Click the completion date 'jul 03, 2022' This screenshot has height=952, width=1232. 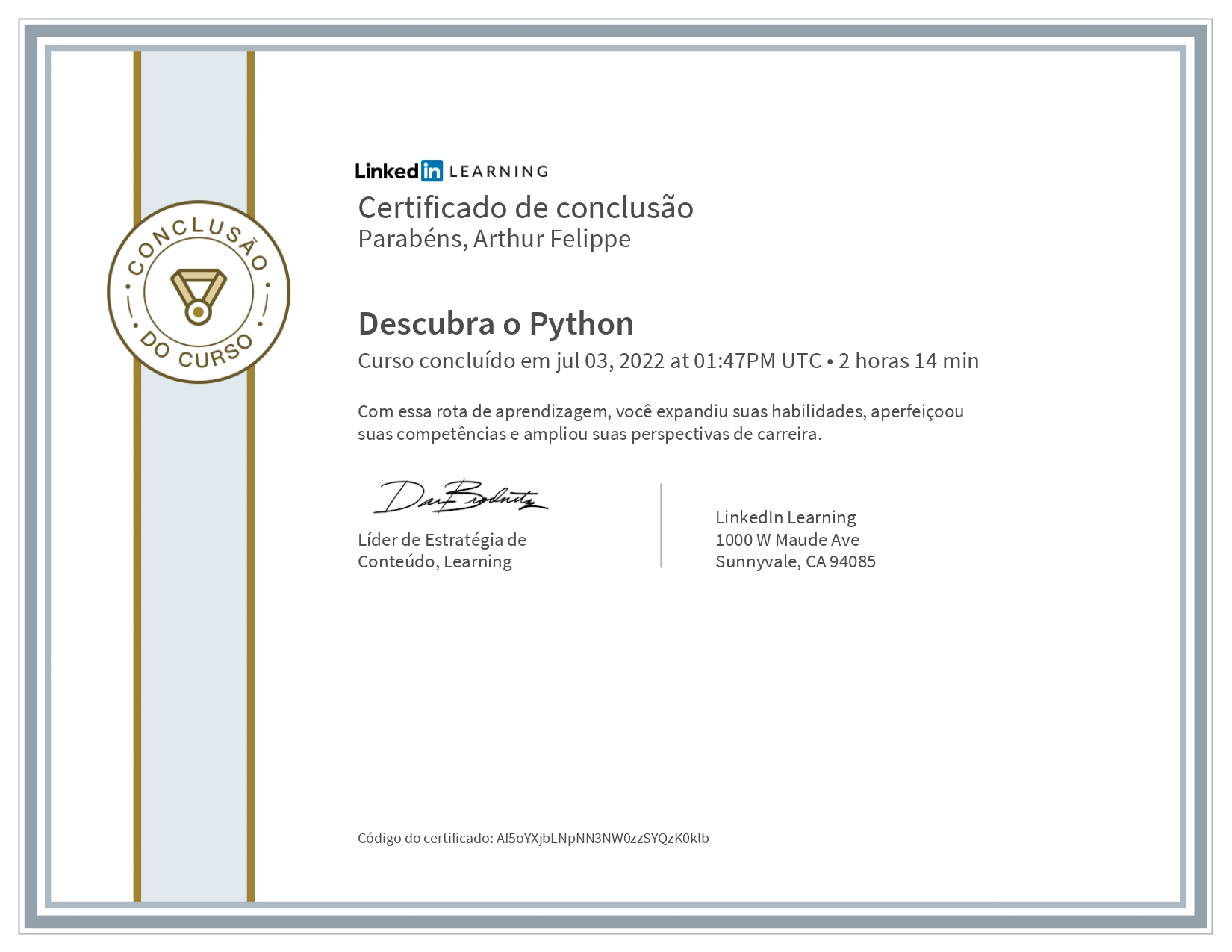tap(609, 361)
